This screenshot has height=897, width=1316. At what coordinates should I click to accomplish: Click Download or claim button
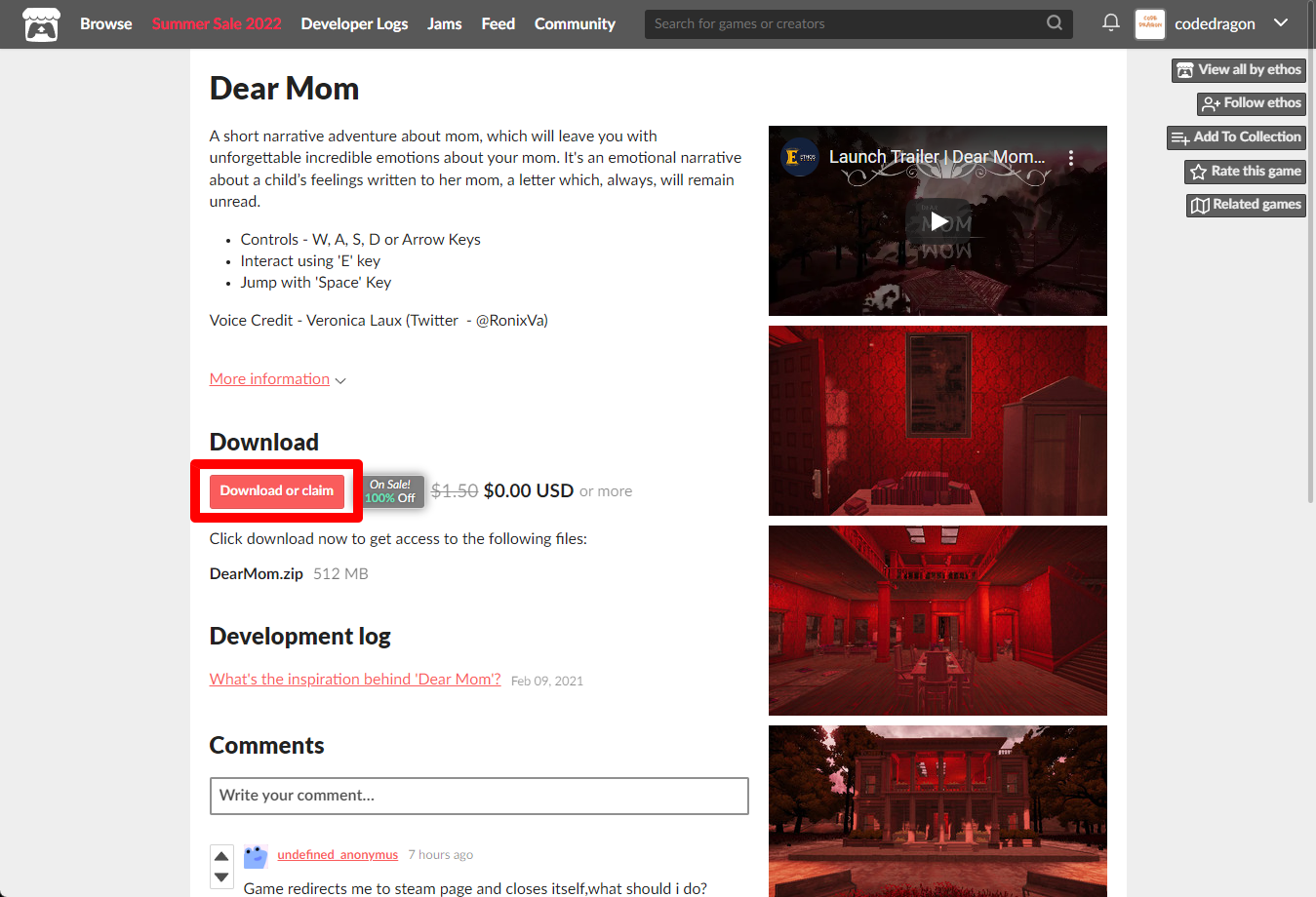277,490
